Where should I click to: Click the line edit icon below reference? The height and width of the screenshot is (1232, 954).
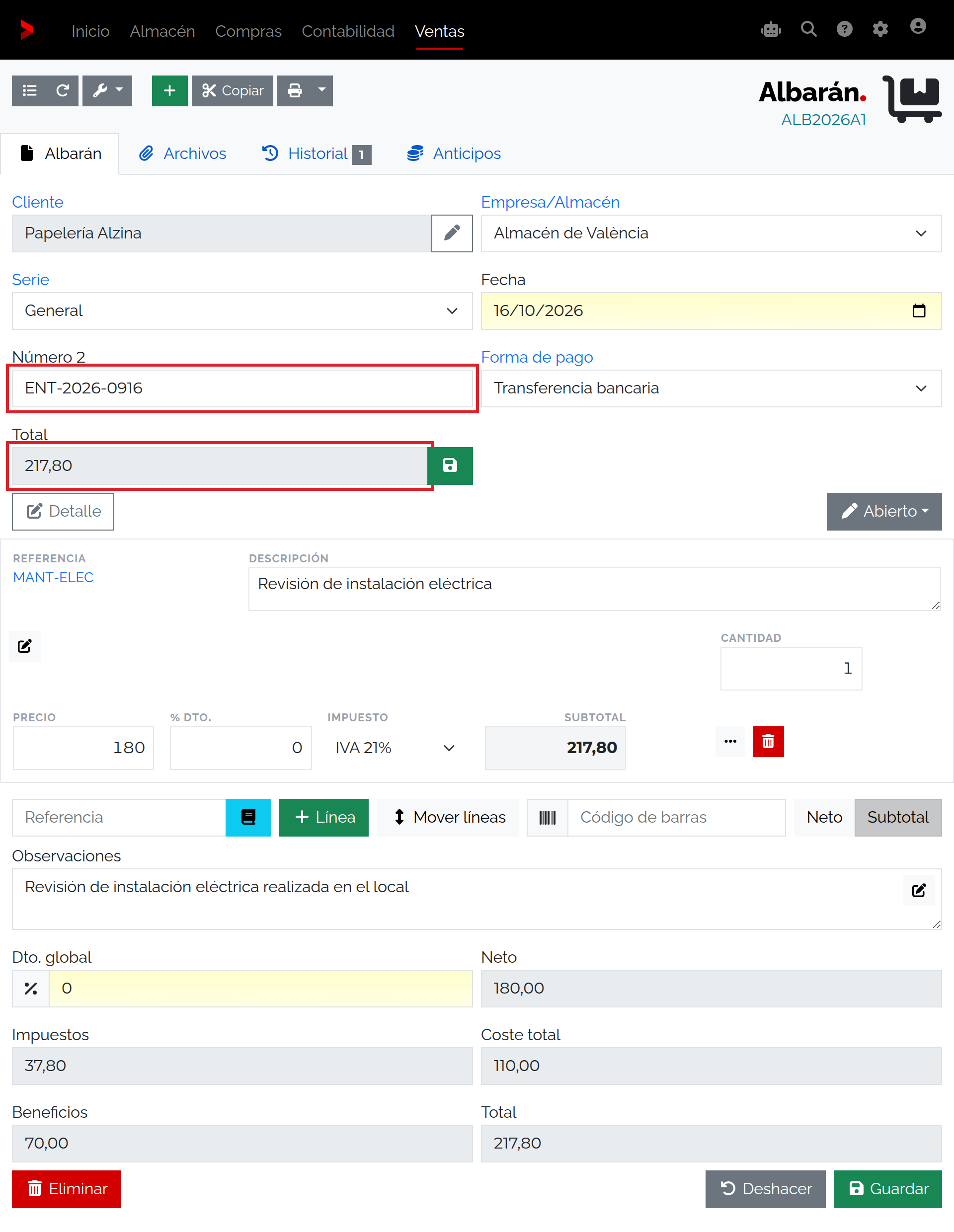coord(25,646)
